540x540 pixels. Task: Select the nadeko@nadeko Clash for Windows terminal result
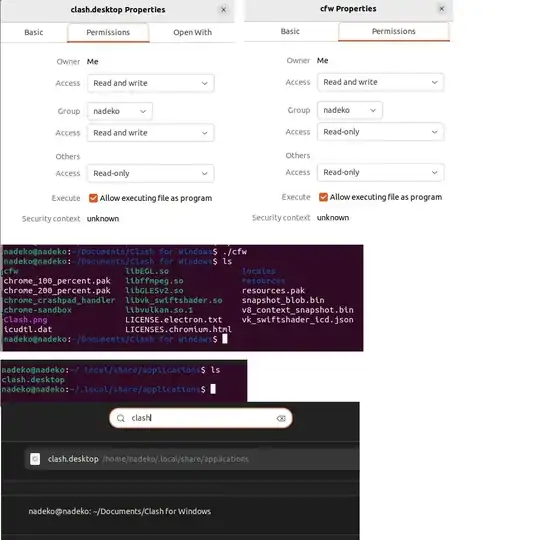[120, 511]
